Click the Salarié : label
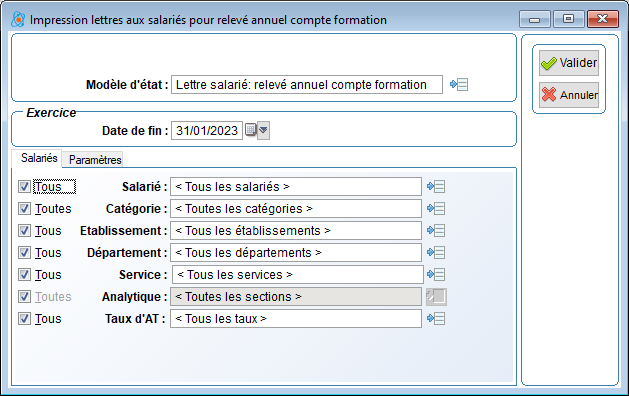629x396 pixels. coord(144,187)
